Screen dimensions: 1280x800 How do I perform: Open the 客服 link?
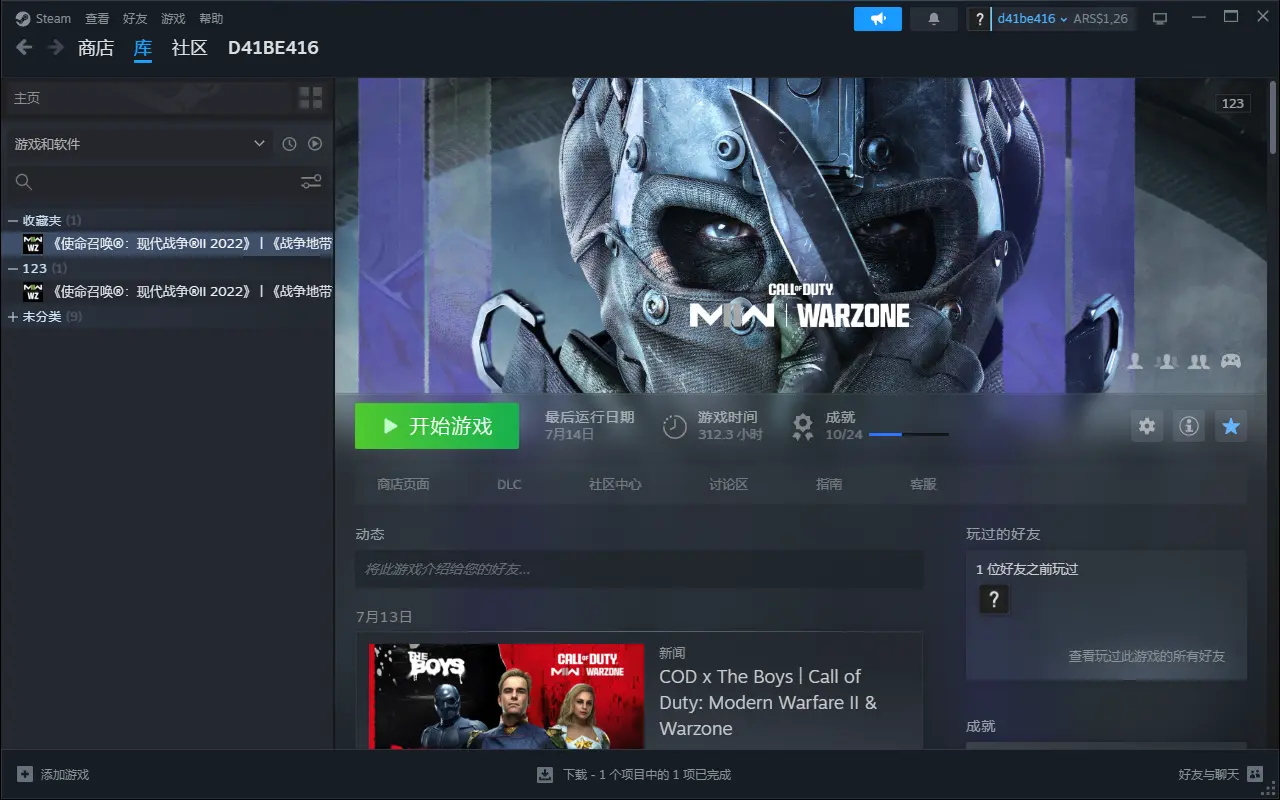[923, 484]
